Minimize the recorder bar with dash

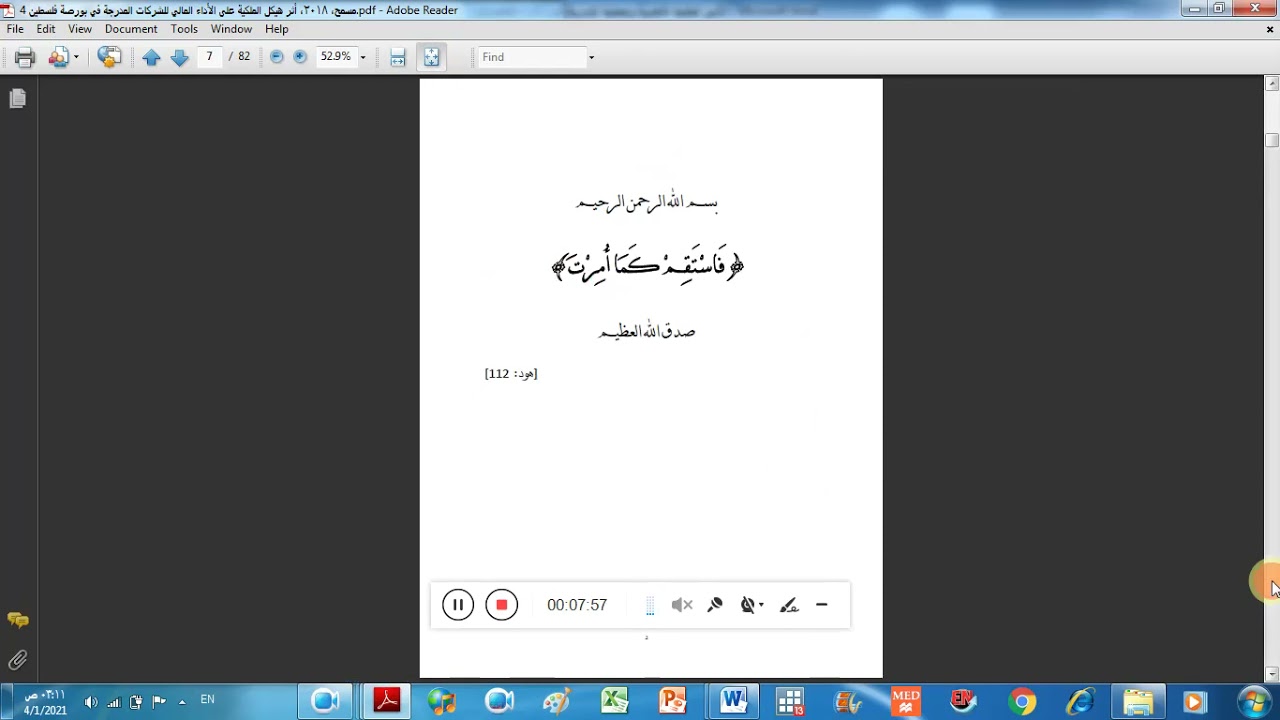click(x=822, y=605)
